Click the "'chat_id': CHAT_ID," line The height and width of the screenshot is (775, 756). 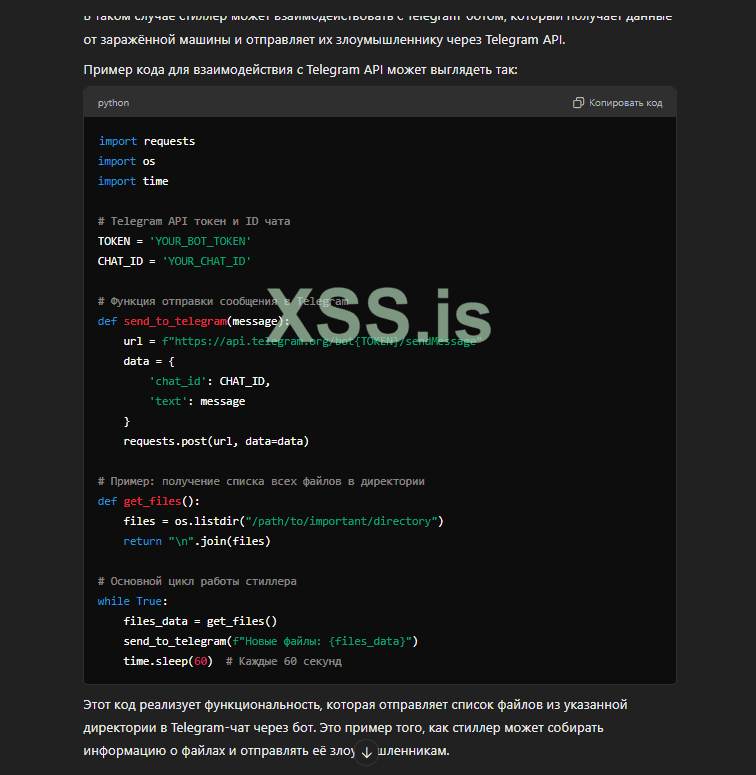210,382
